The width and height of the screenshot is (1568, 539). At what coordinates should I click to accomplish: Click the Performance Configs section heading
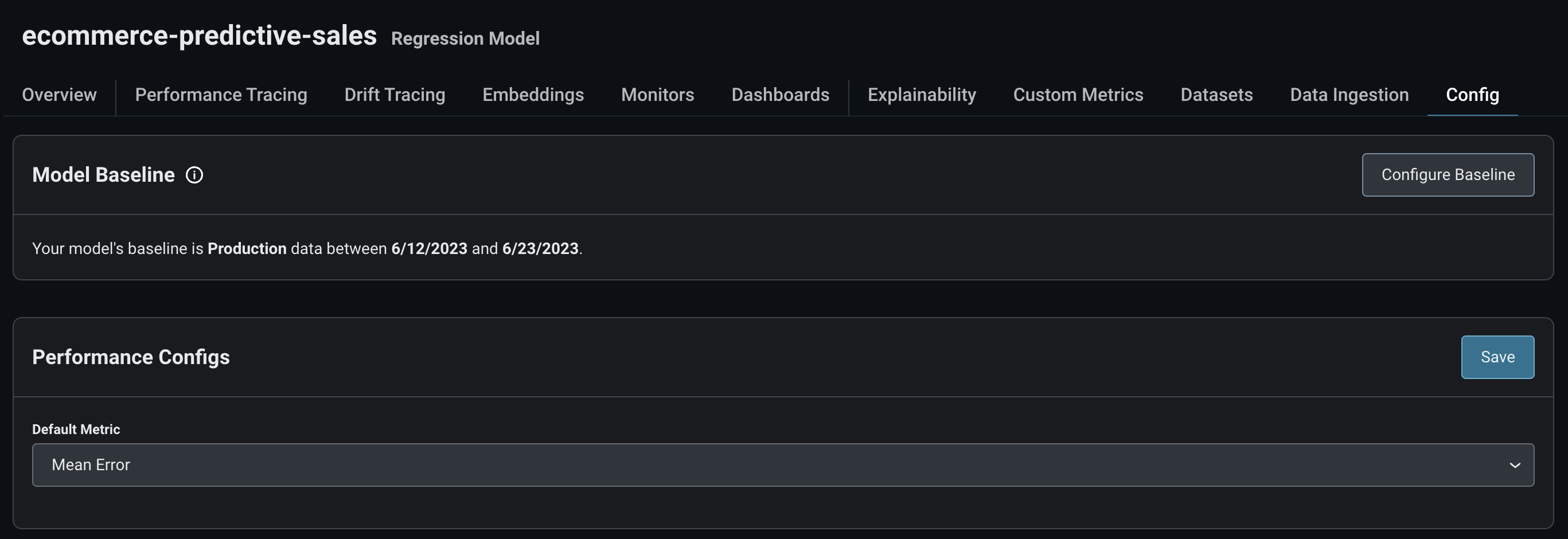(131, 357)
